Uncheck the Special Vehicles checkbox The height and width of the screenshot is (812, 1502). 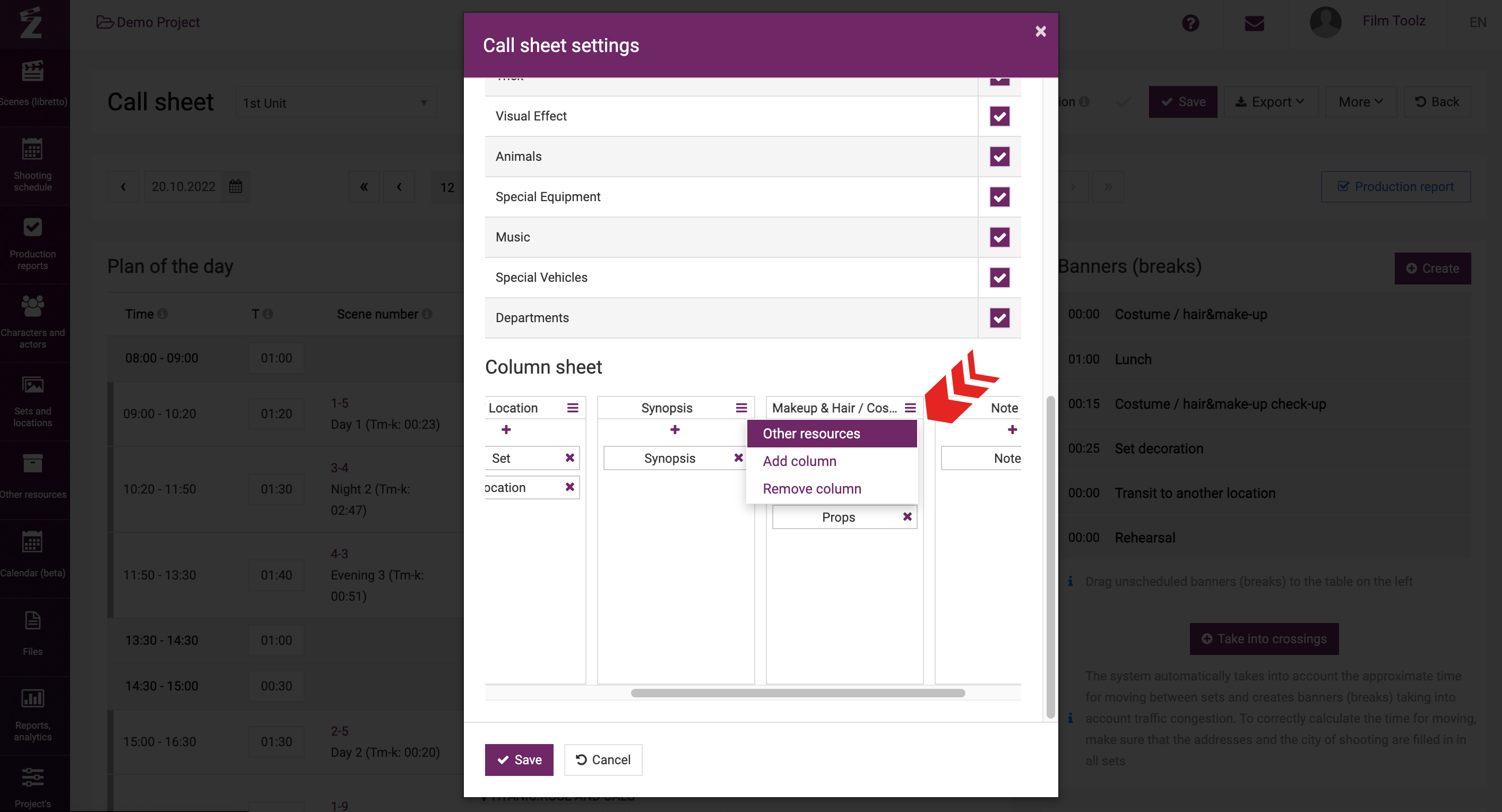999,278
